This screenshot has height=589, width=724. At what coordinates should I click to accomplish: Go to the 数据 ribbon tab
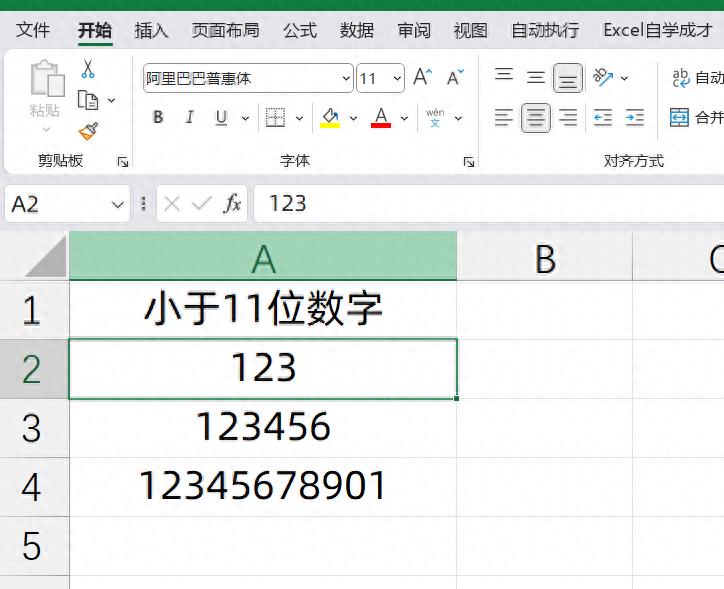click(x=357, y=30)
